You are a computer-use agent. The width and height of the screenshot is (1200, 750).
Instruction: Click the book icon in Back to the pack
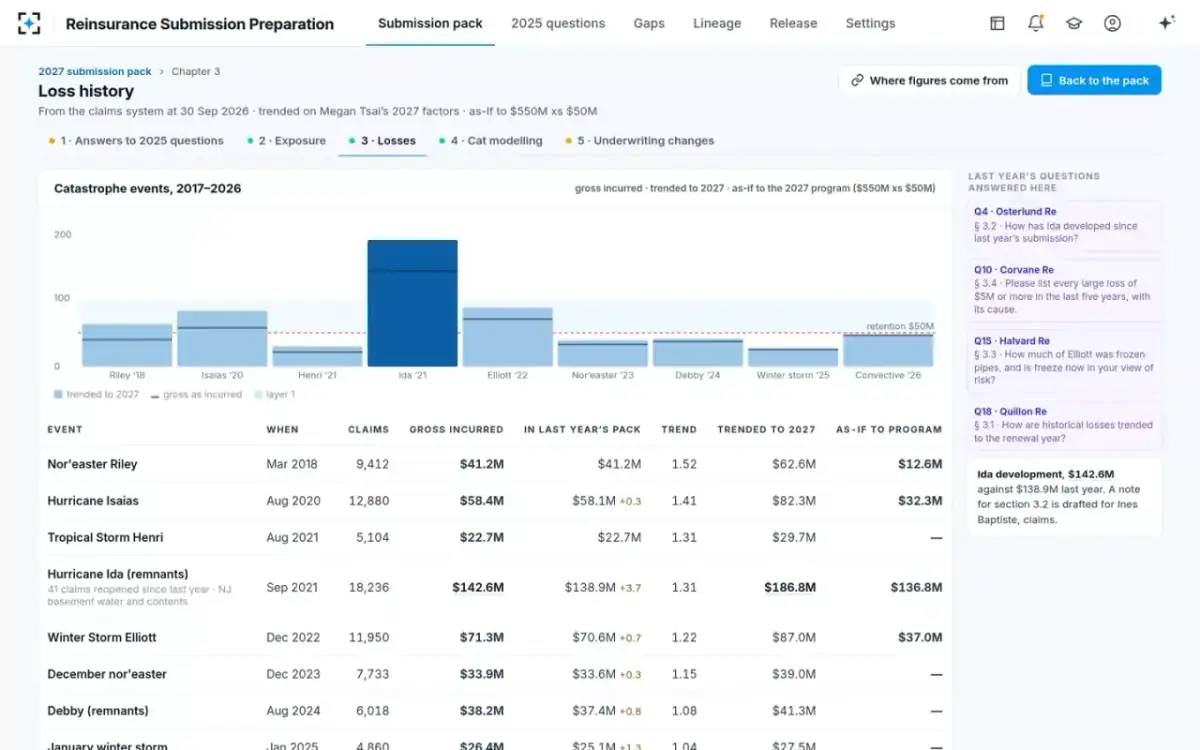[1046, 81]
